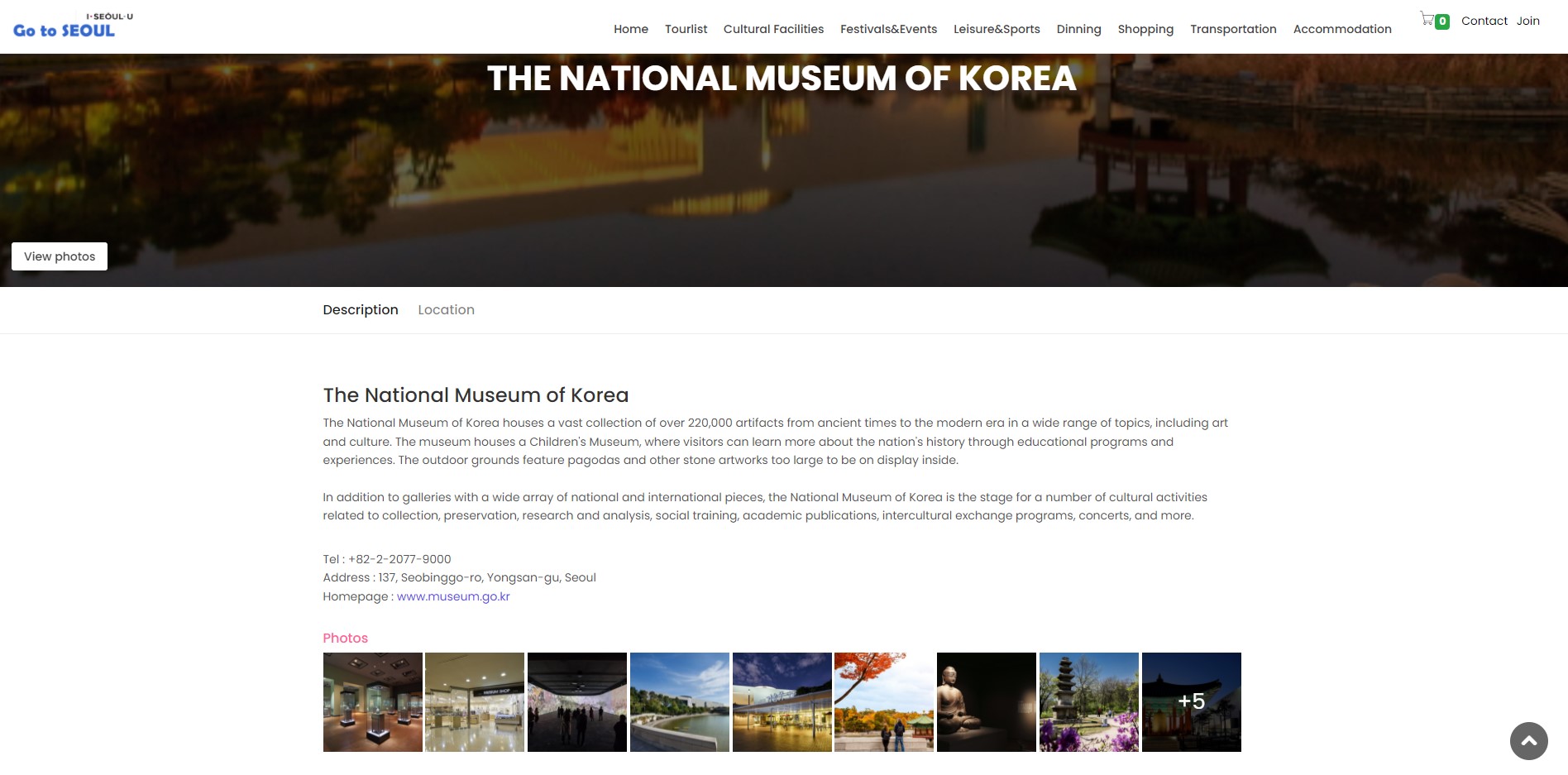Click the Photos section heading
Screen dimensions: 1568x775
345,638
